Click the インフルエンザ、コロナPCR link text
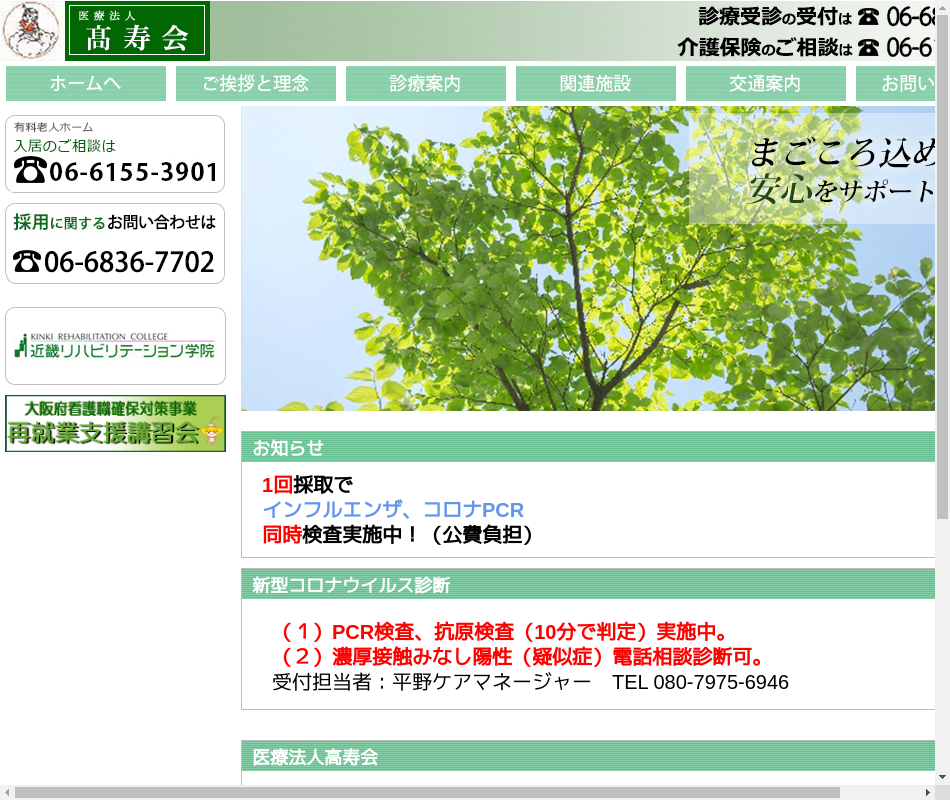 click(x=393, y=510)
